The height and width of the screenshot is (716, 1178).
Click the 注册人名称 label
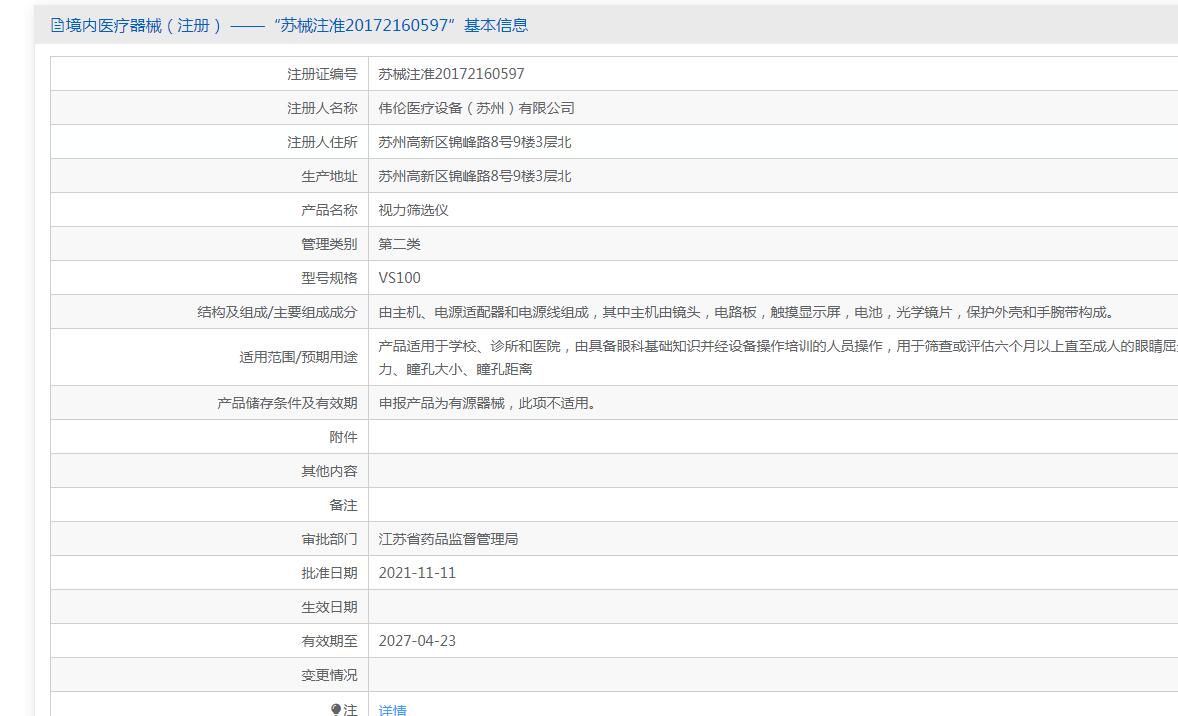[x=322, y=107]
